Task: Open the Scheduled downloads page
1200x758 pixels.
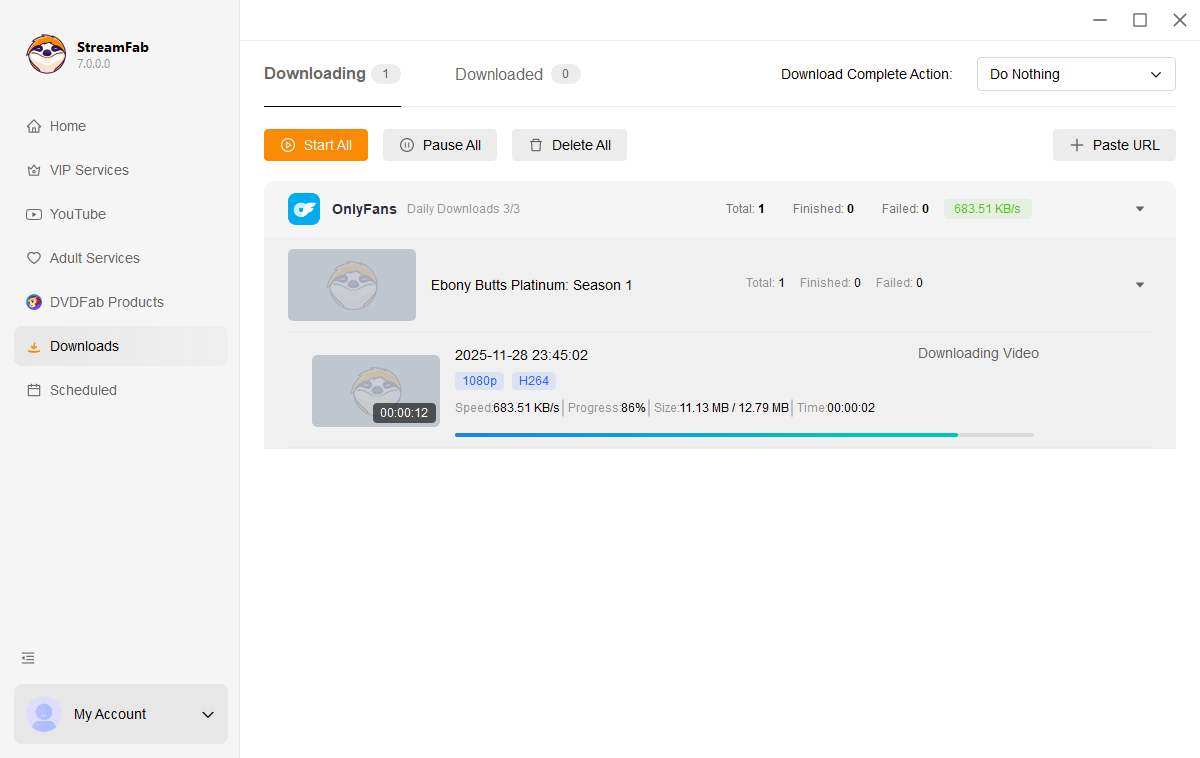Action: (83, 390)
